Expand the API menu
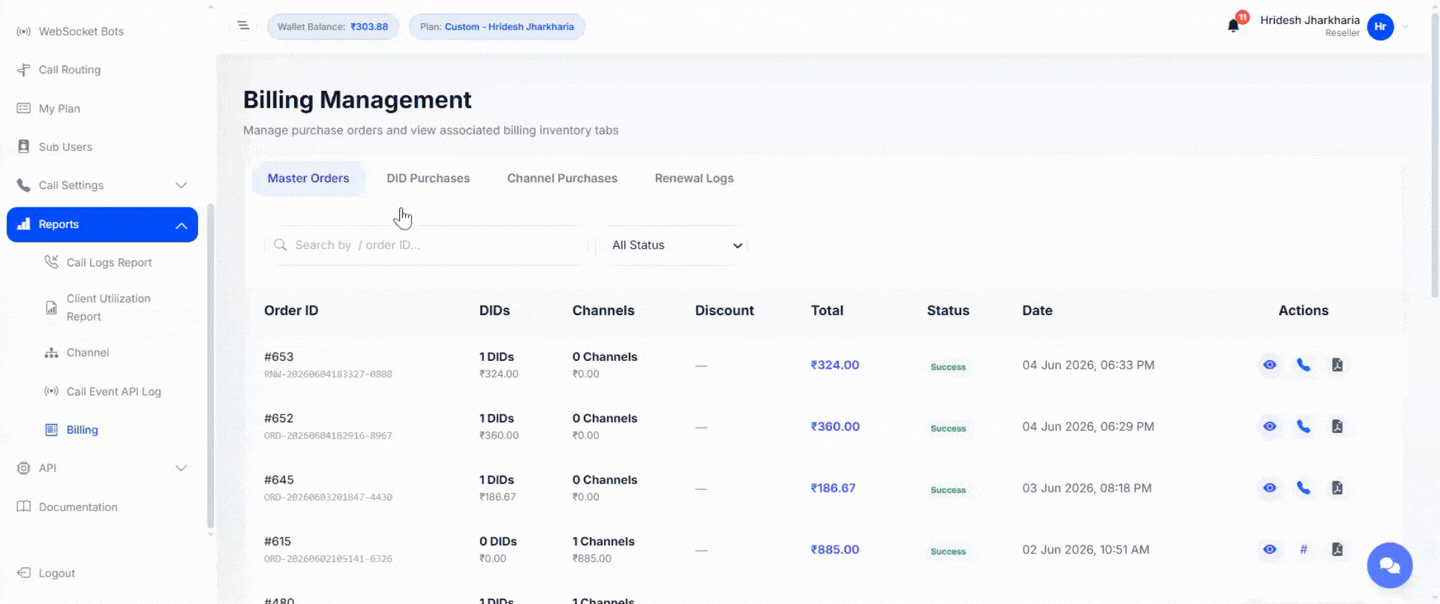1440x604 pixels. point(102,468)
